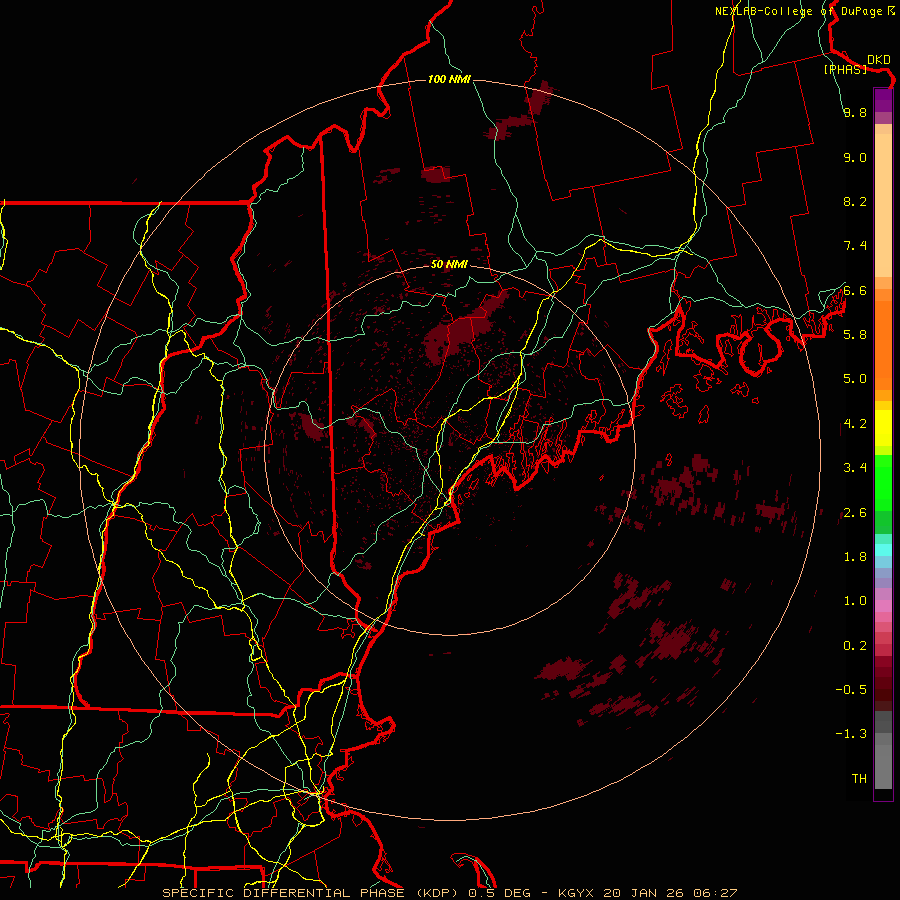Select the 9.0 value on color scale
The width and height of the screenshot is (900, 900).
coord(855,157)
